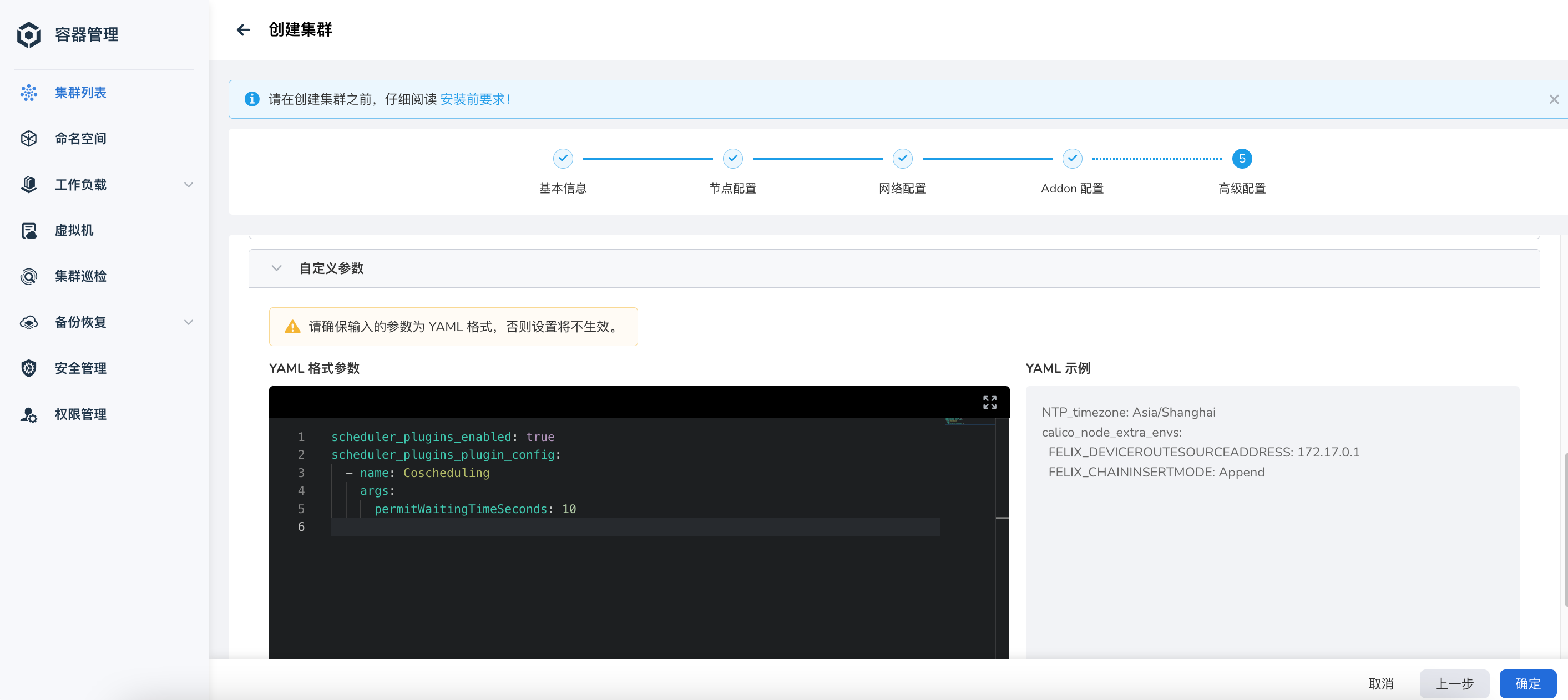Expand the YAML editor to fullscreen
Image resolution: width=1568 pixels, height=700 pixels.
[x=989, y=402]
